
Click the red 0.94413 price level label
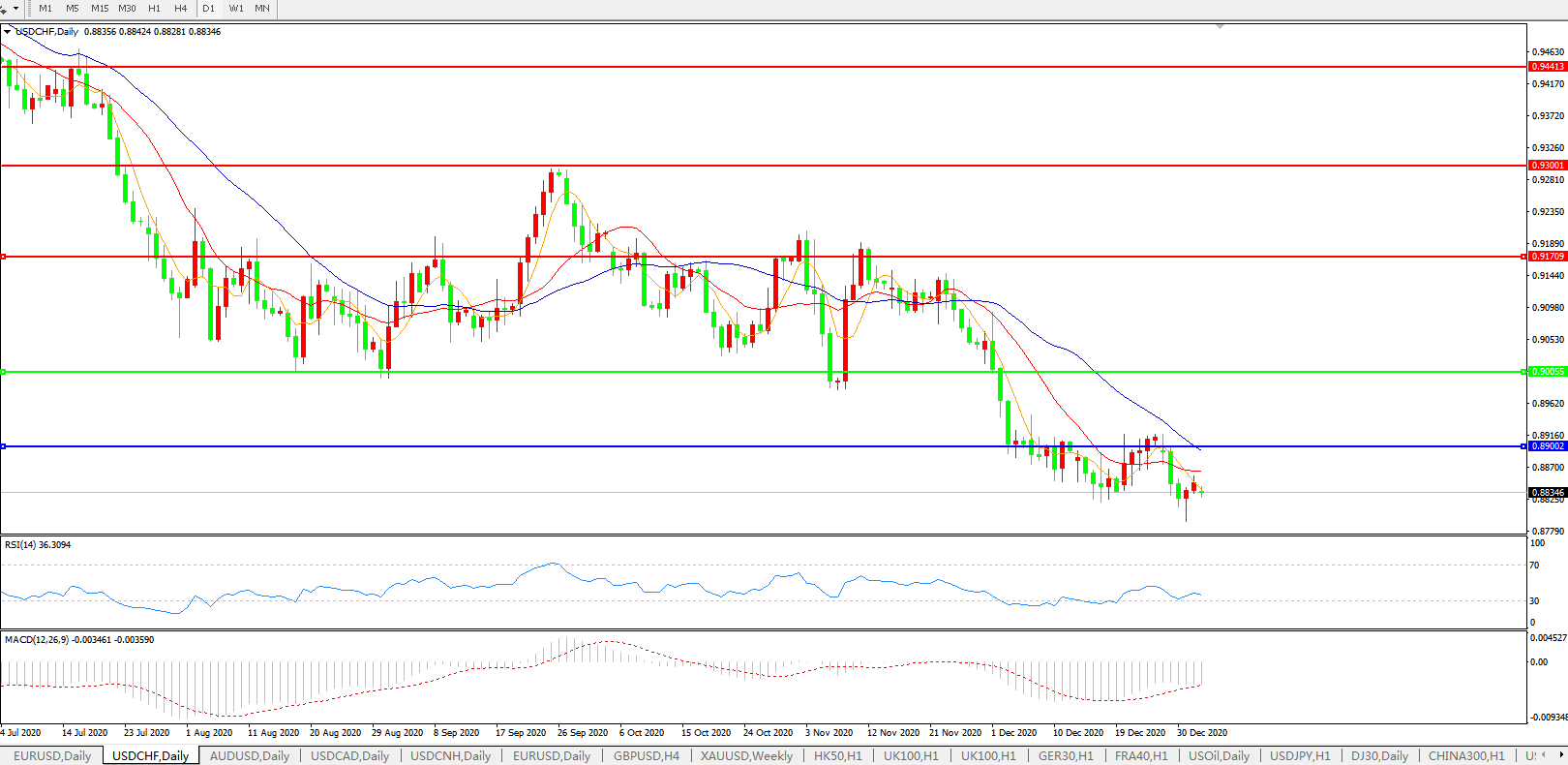(x=1547, y=67)
